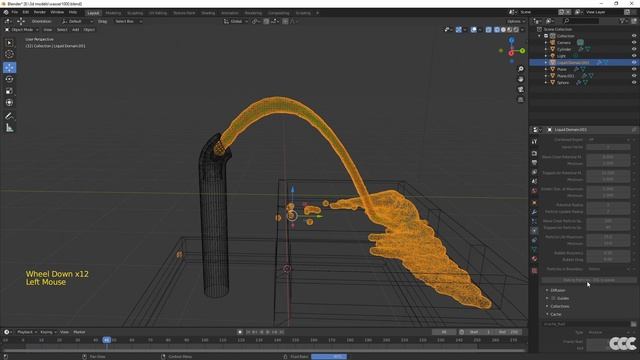640x360 pixels.
Task: Activate the Move tool
Action: 9,67
